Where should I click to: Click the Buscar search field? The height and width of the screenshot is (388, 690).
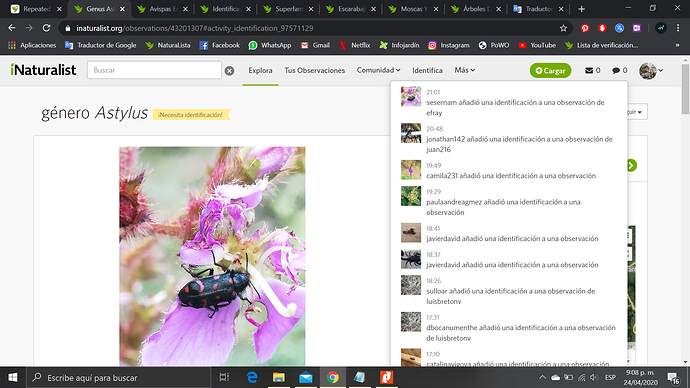154,70
